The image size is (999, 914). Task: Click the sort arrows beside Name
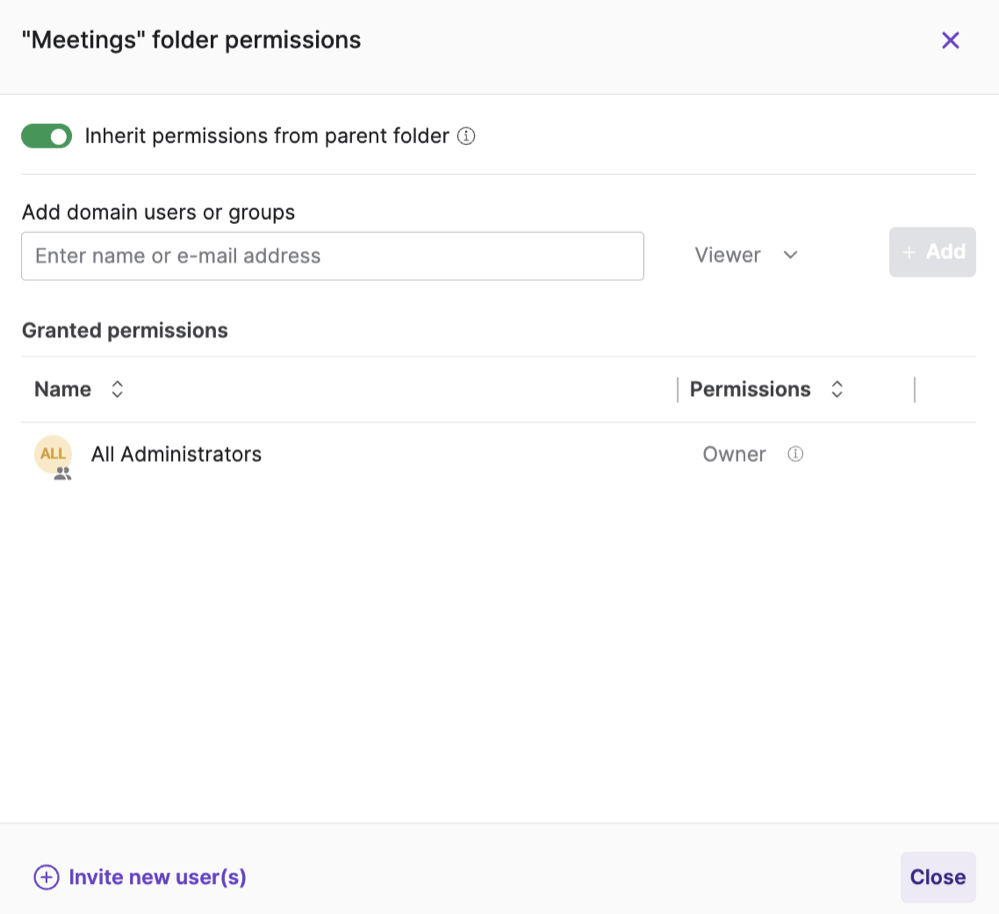point(117,389)
